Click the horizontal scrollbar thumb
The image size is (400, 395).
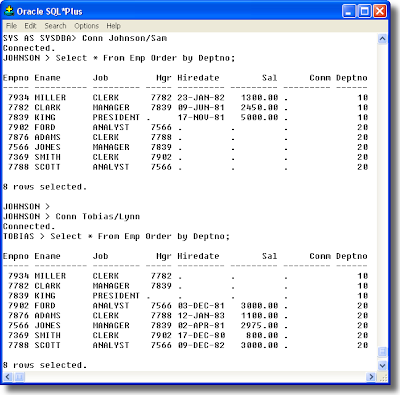pos(19,377)
